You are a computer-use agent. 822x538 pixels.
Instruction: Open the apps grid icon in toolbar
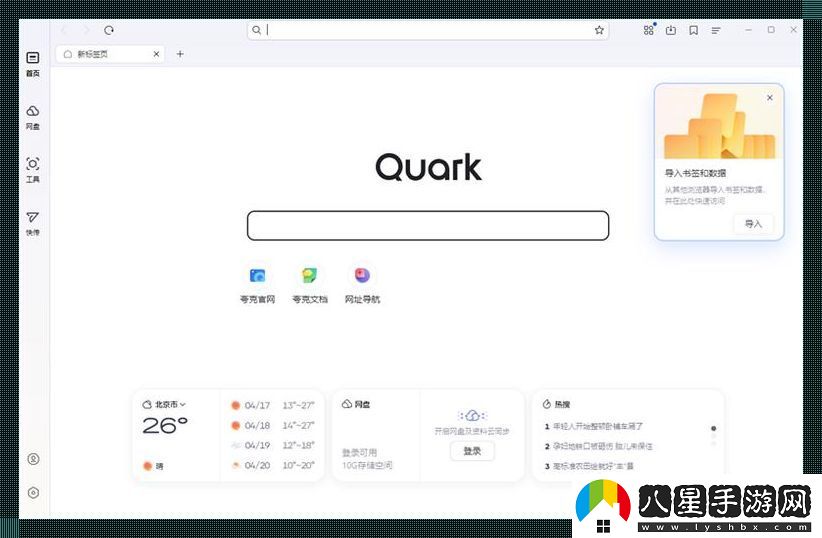649,30
